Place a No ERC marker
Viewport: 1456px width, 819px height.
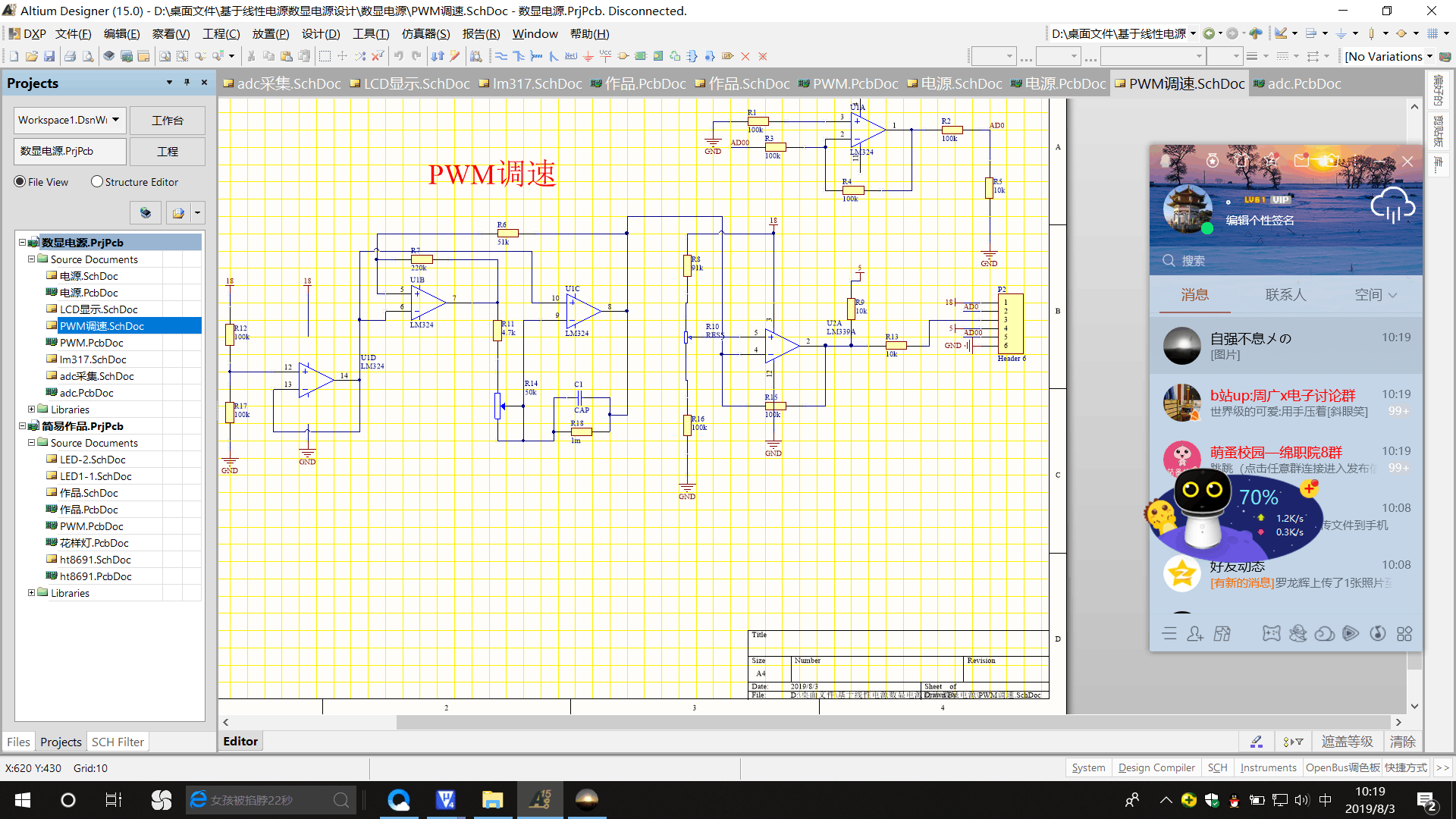745,56
